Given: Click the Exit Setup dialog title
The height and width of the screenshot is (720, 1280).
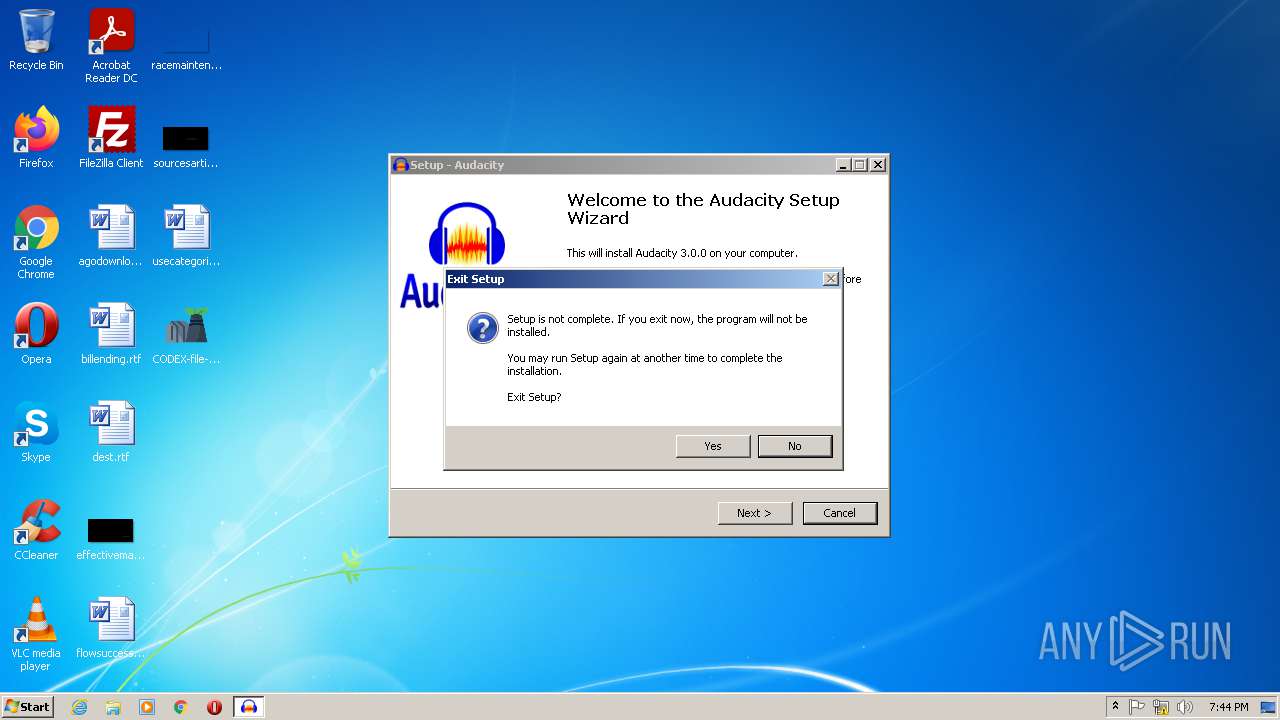Looking at the screenshot, I should (476, 279).
